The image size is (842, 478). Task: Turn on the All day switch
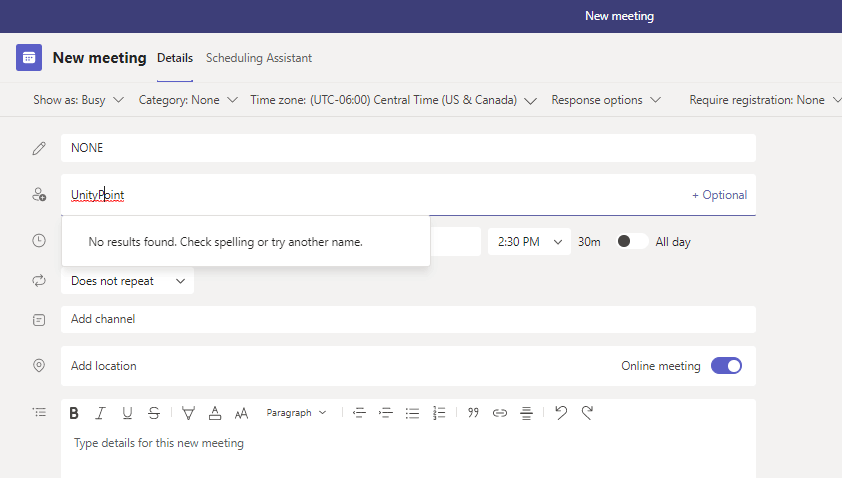(x=632, y=241)
